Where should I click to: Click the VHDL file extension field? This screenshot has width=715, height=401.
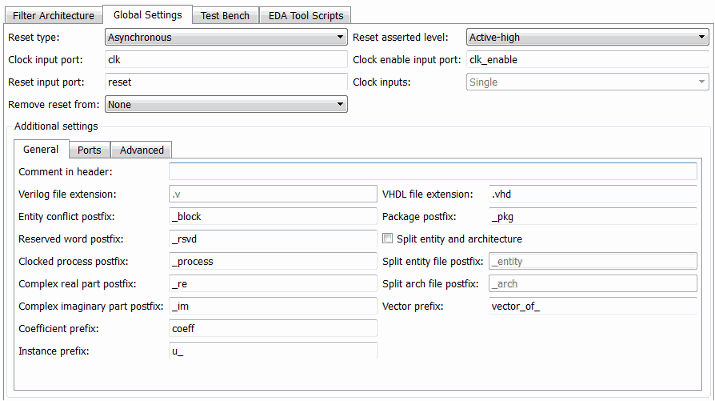pos(592,194)
